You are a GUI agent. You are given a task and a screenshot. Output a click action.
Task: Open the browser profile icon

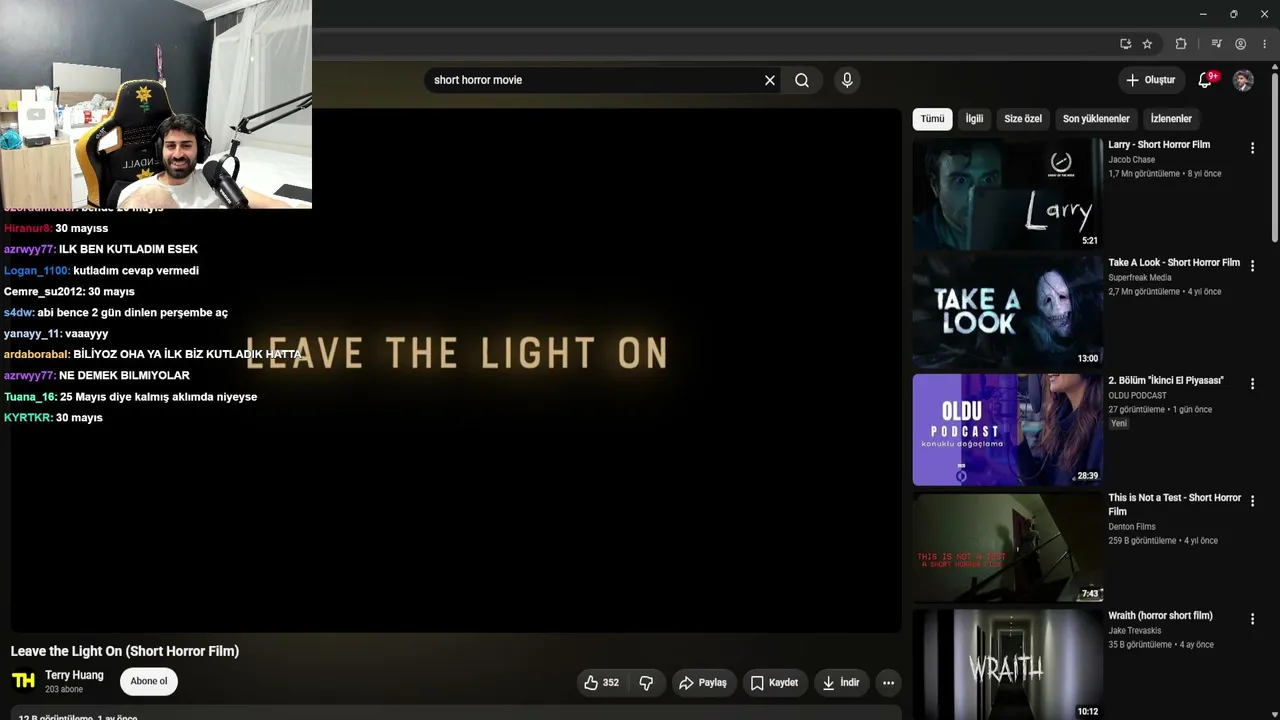click(x=1240, y=44)
